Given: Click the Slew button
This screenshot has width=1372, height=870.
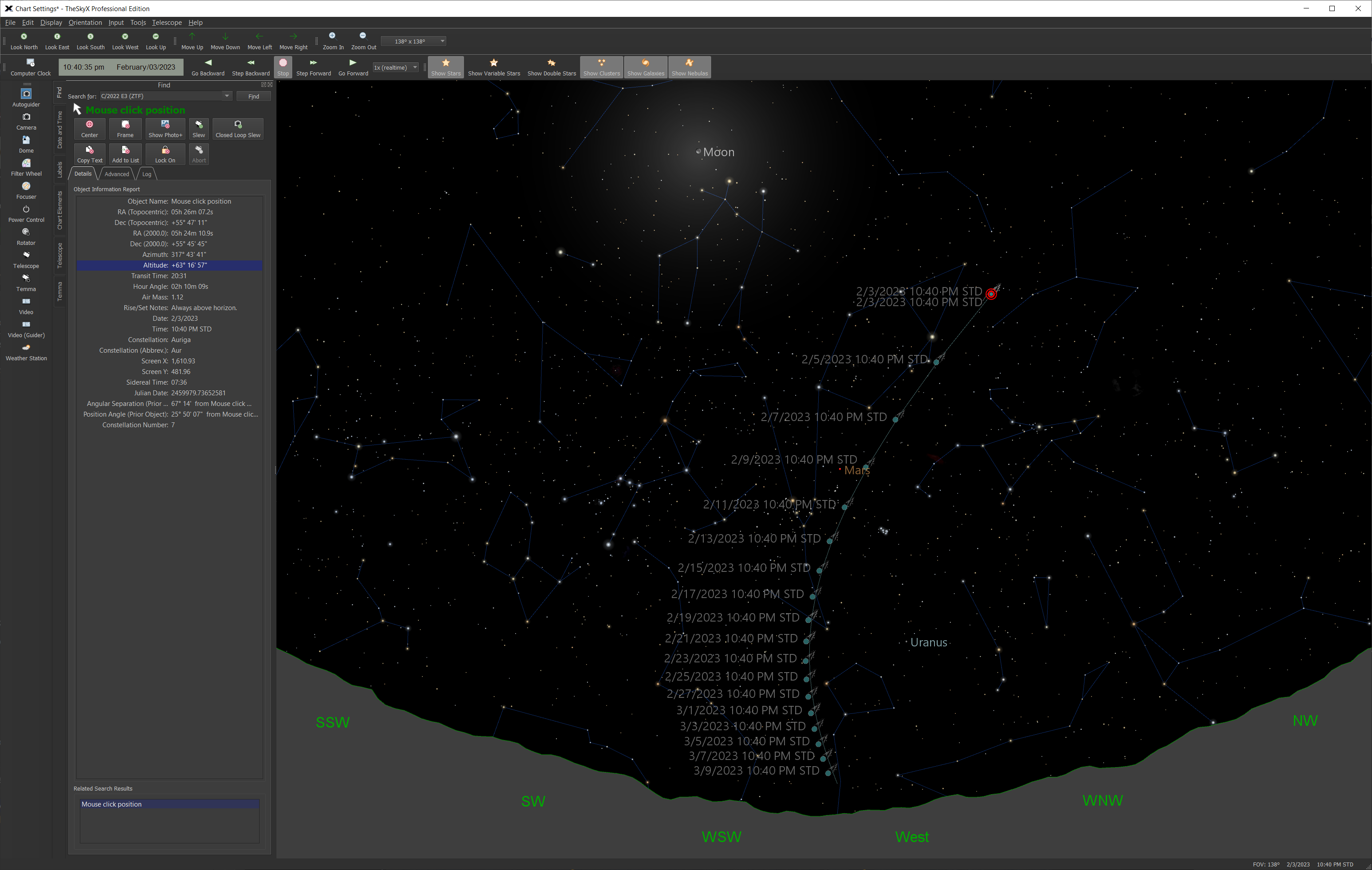Looking at the screenshot, I should 199,129.
